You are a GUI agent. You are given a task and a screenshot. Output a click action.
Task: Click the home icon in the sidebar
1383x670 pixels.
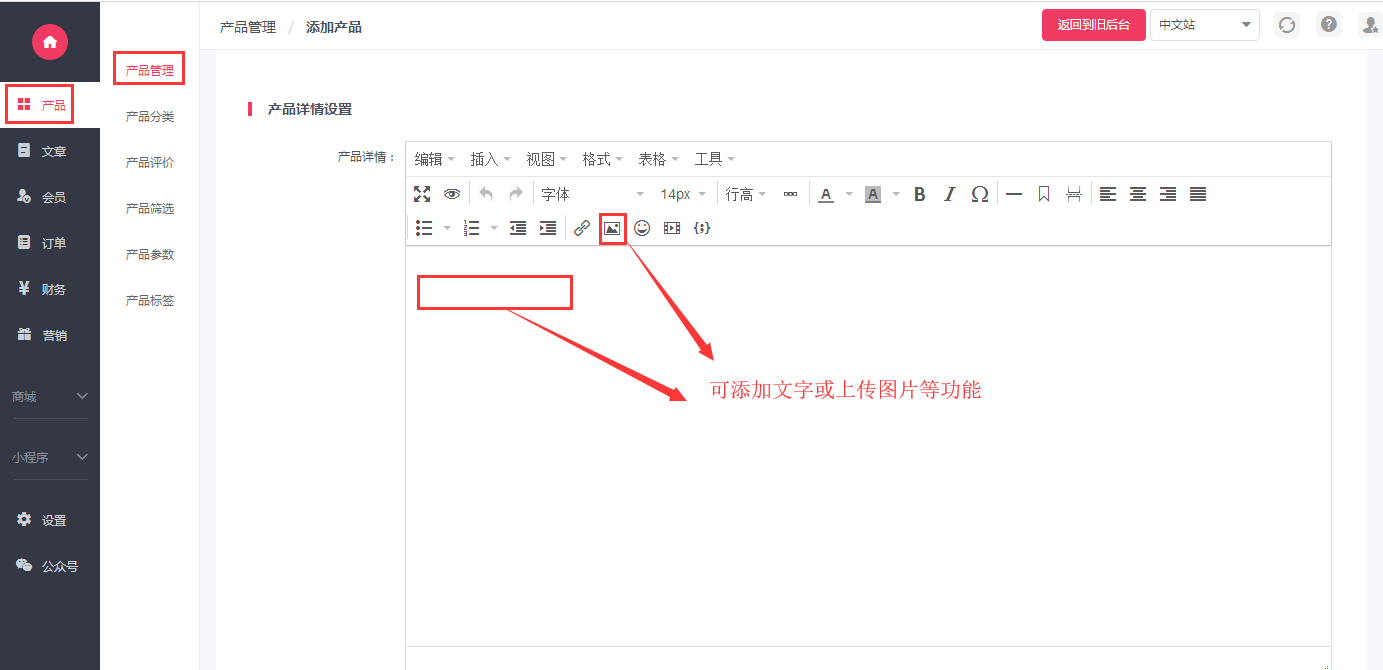point(50,42)
